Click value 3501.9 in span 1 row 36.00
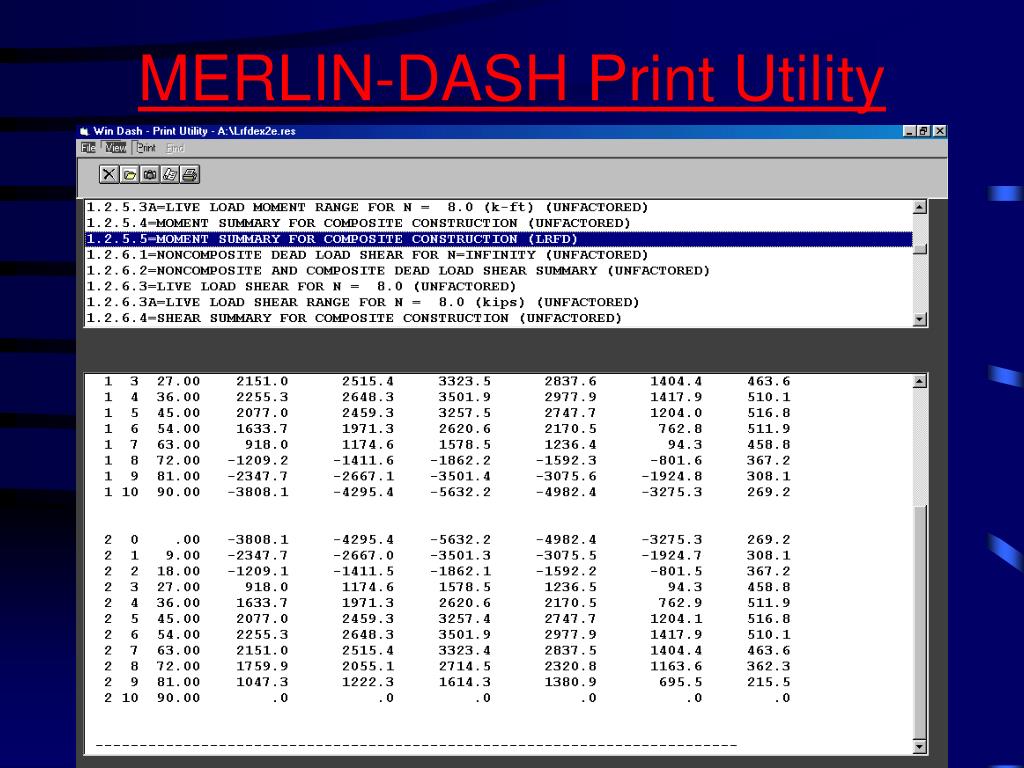The width and height of the screenshot is (1024, 768). pyautogui.click(x=464, y=397)
